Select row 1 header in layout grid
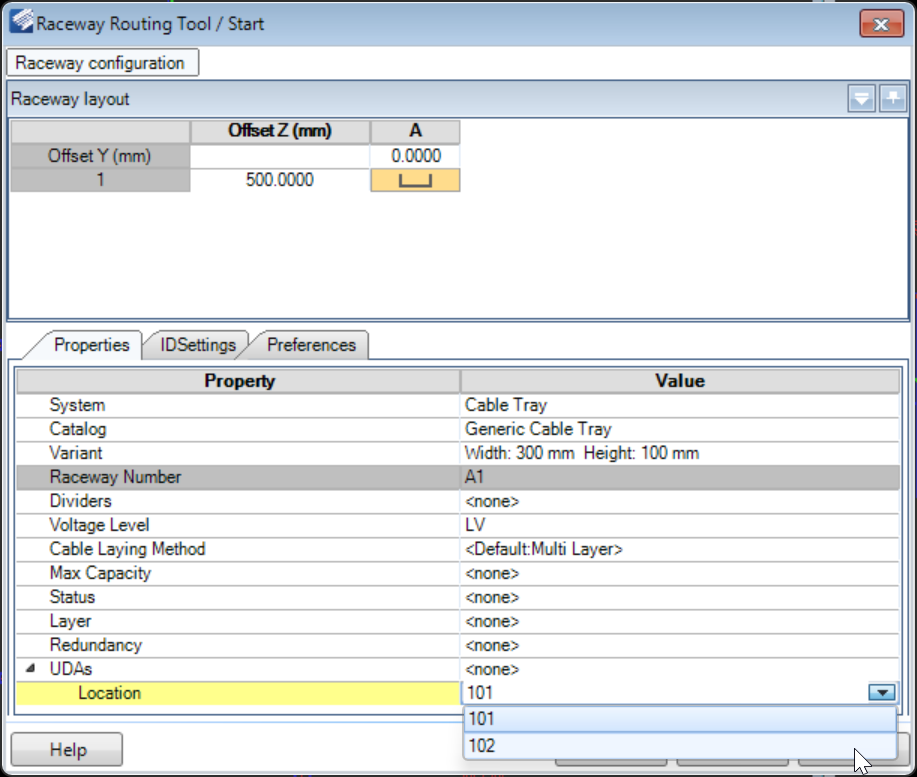 [x=100, y=180]
